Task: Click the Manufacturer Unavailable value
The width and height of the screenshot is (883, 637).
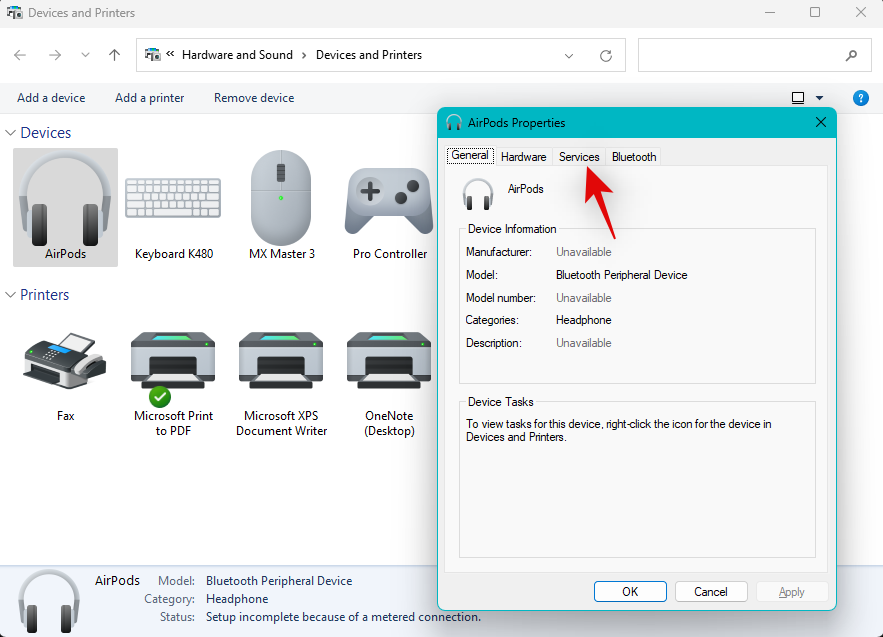Action: coord(583,252)
